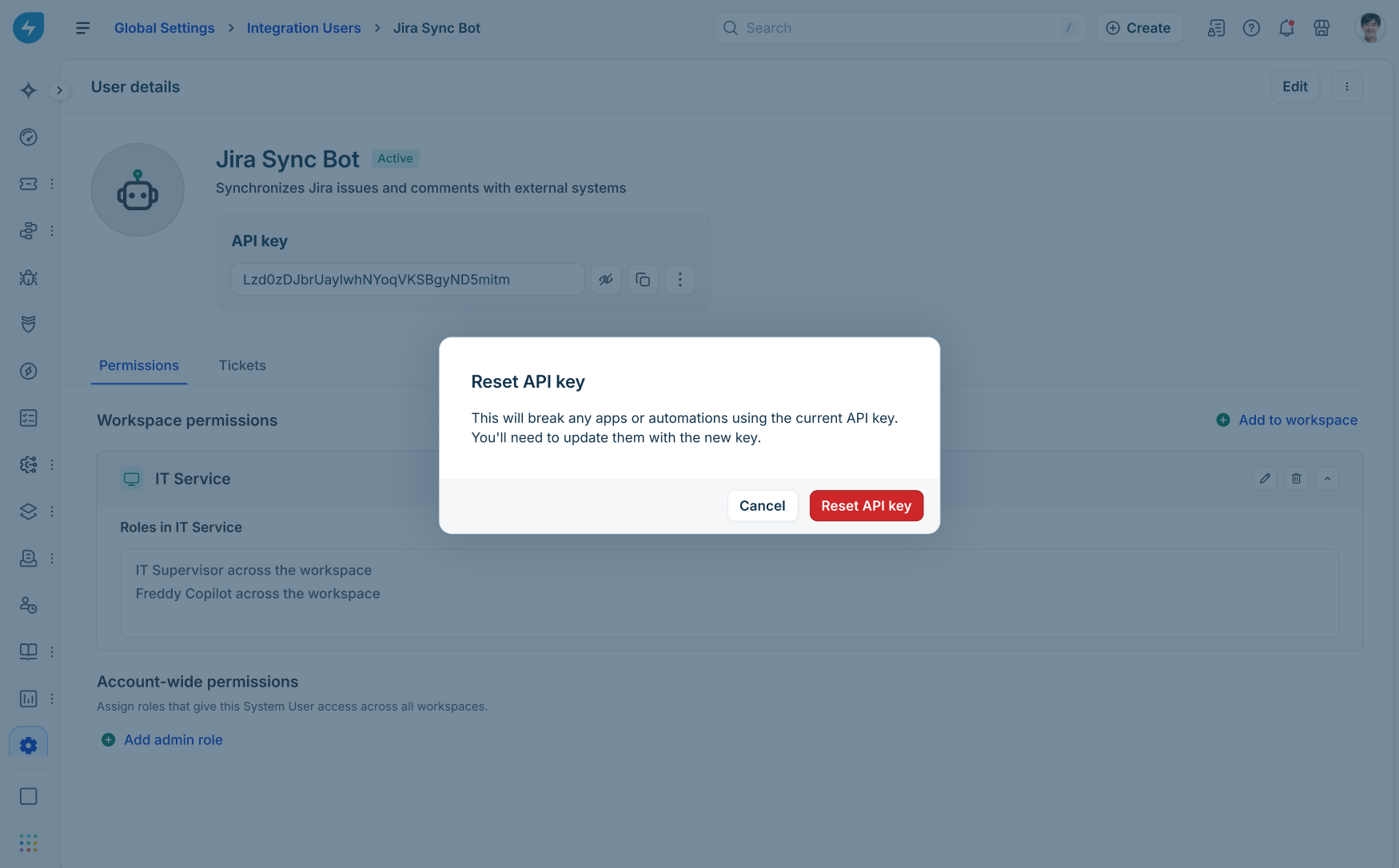Go to Integration Users breadcrumb

tap(304, 28)
